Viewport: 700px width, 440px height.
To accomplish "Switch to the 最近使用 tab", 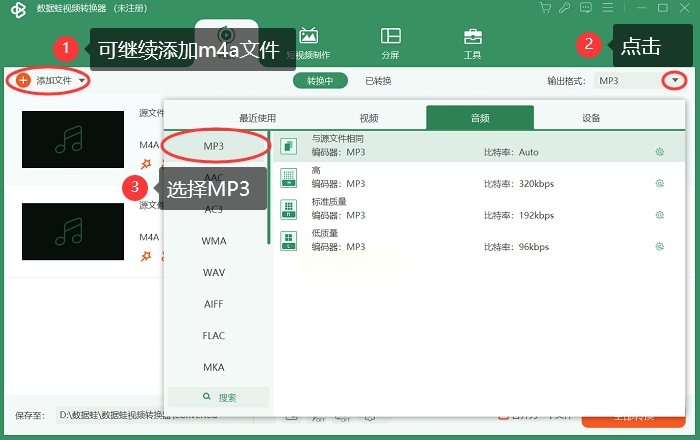I will pyautogui.click(x=258, y=118).
